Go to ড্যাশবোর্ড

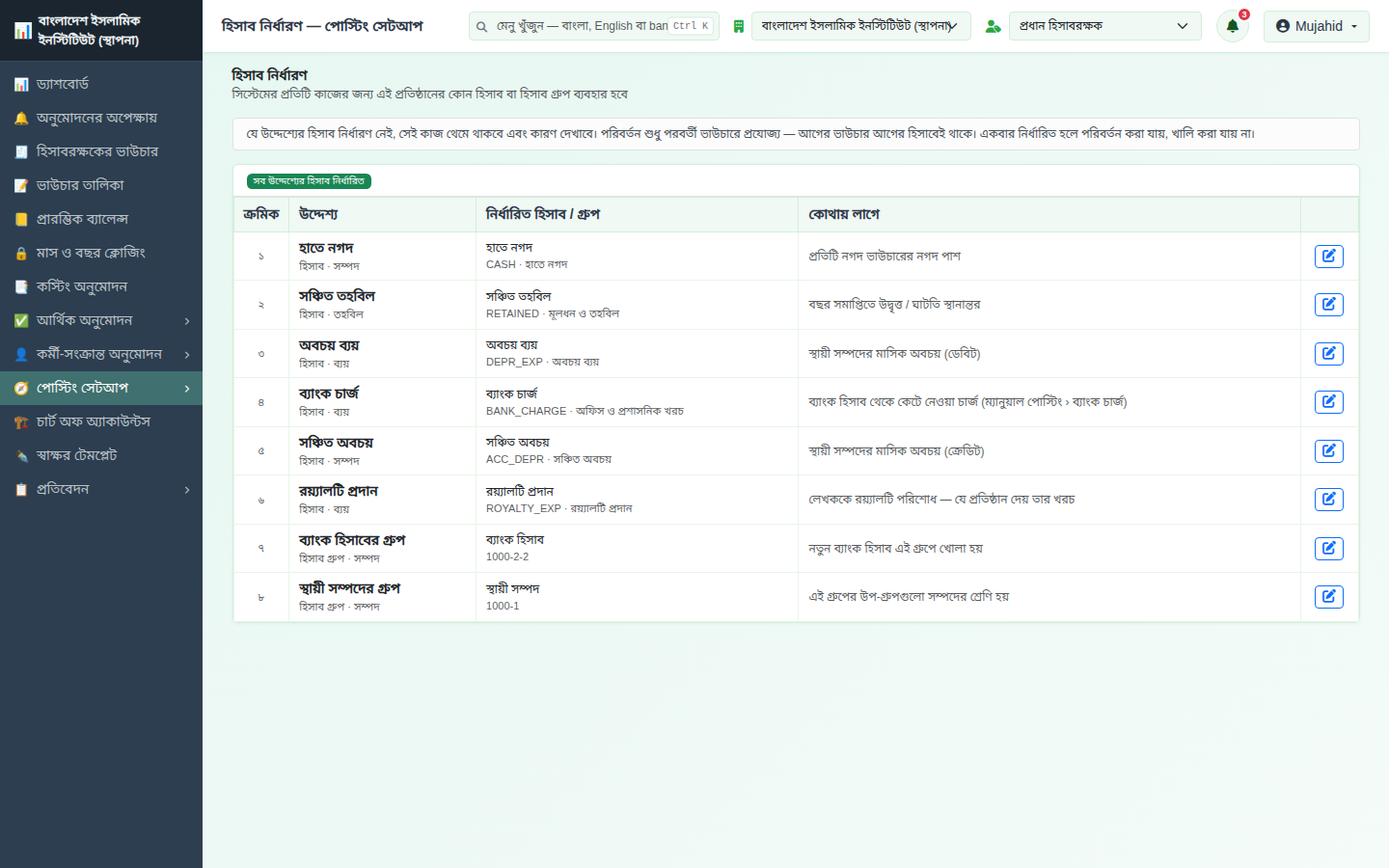point(101,84)
